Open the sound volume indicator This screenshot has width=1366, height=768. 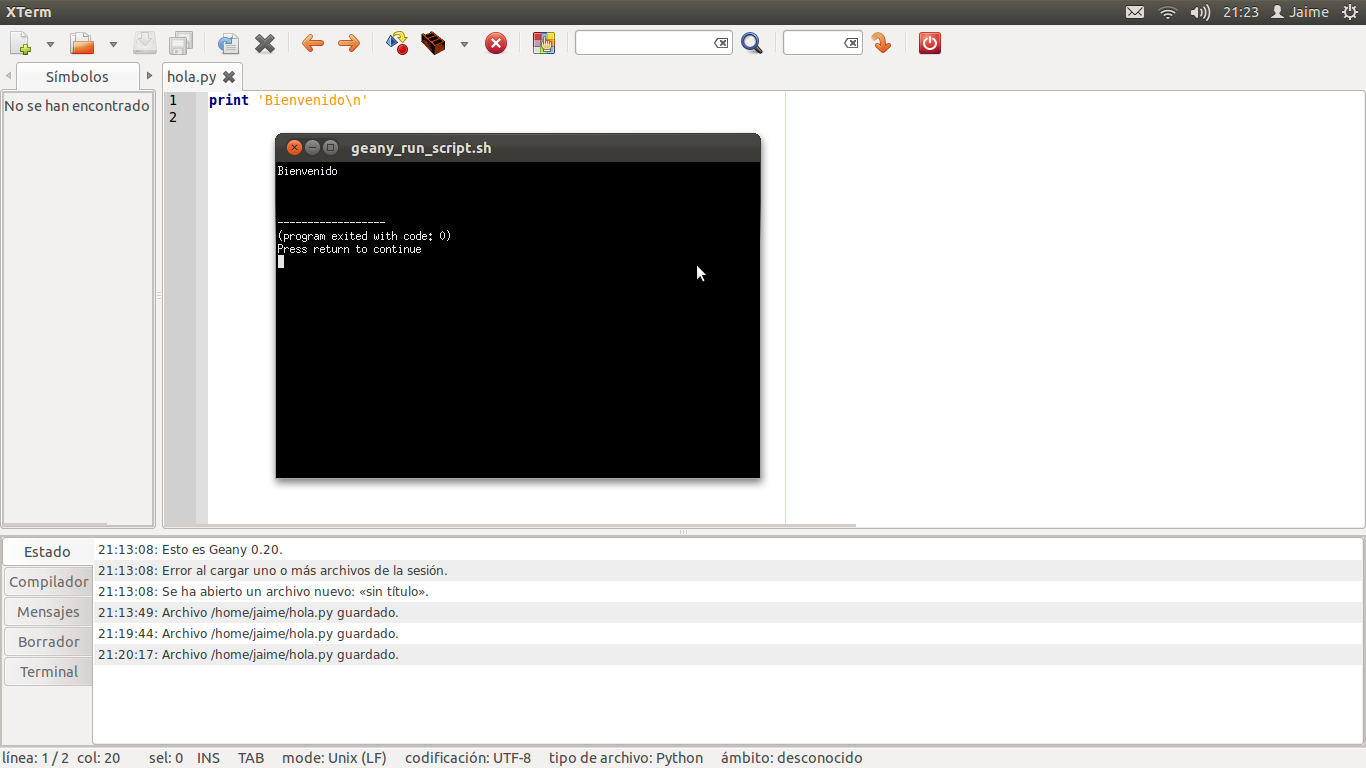[1201, 12]
